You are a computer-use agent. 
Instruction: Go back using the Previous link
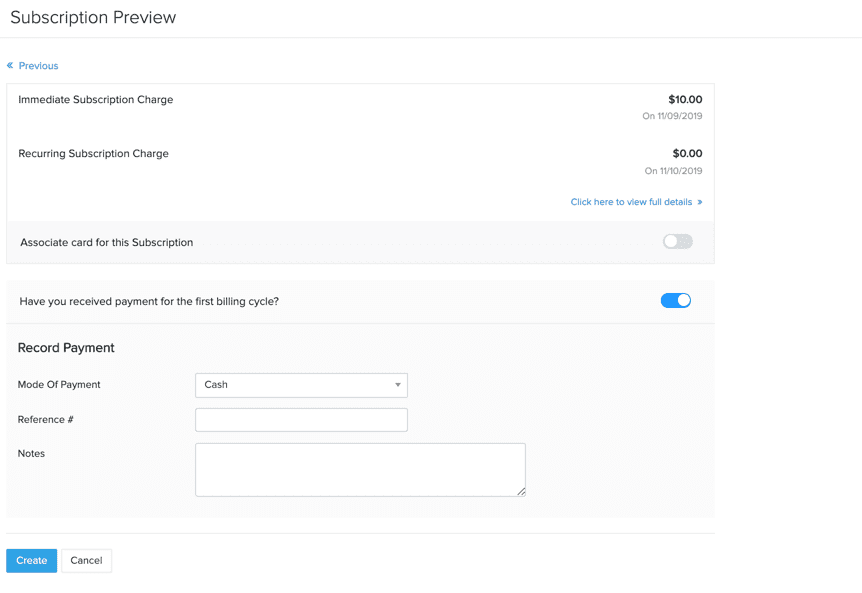[38, 65]
